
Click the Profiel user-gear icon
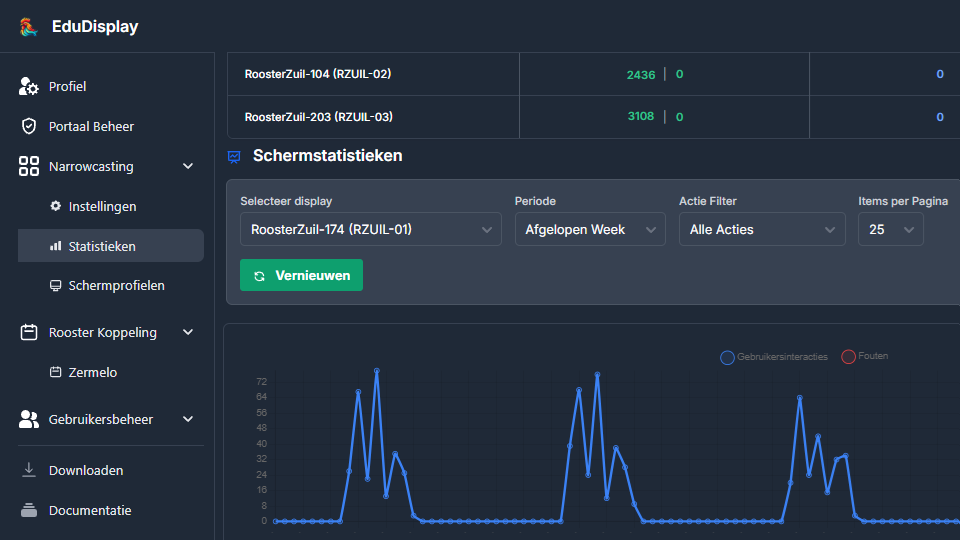[28, 86]
